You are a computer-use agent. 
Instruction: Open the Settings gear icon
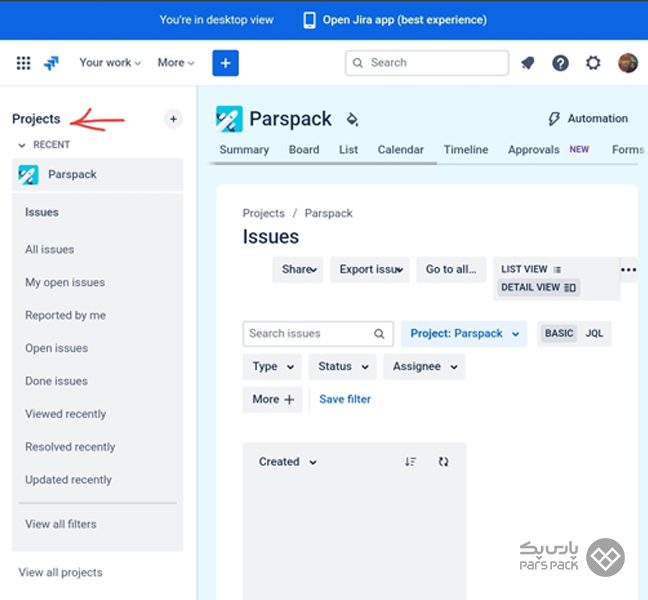coord(593,63)
